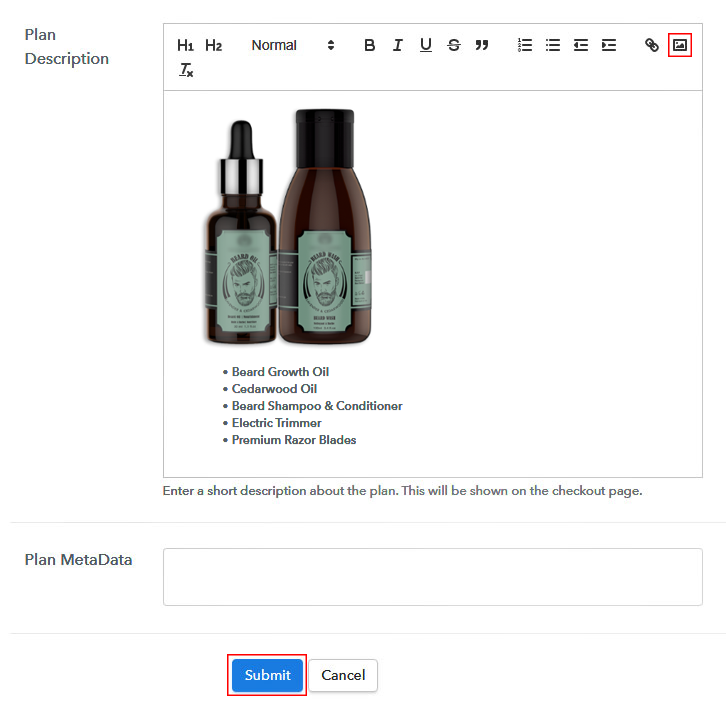Apply Heading 1 format
The width and height of the screenshot is (726, 716).
185,45
